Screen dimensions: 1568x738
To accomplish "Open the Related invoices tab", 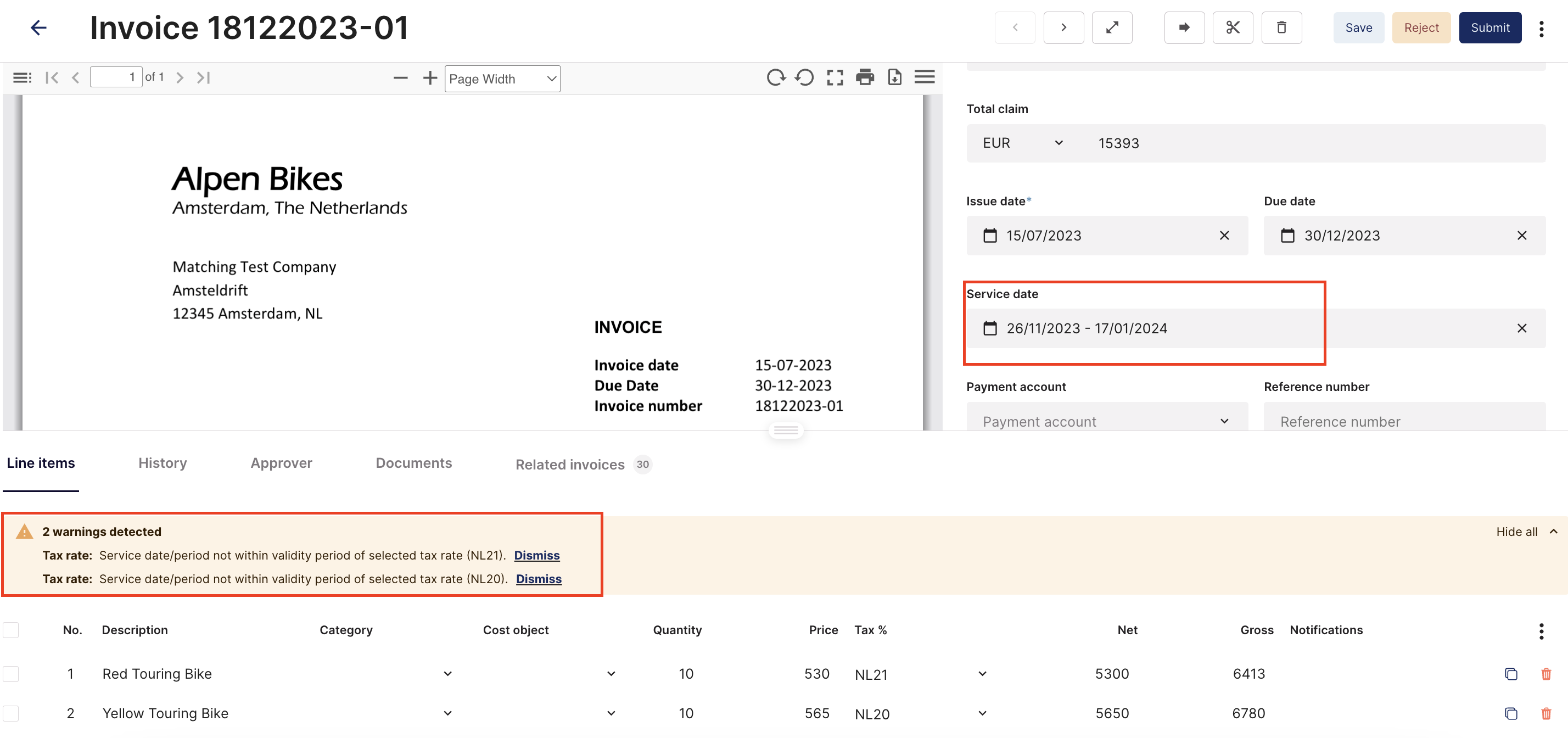I will tap(583, 464).
